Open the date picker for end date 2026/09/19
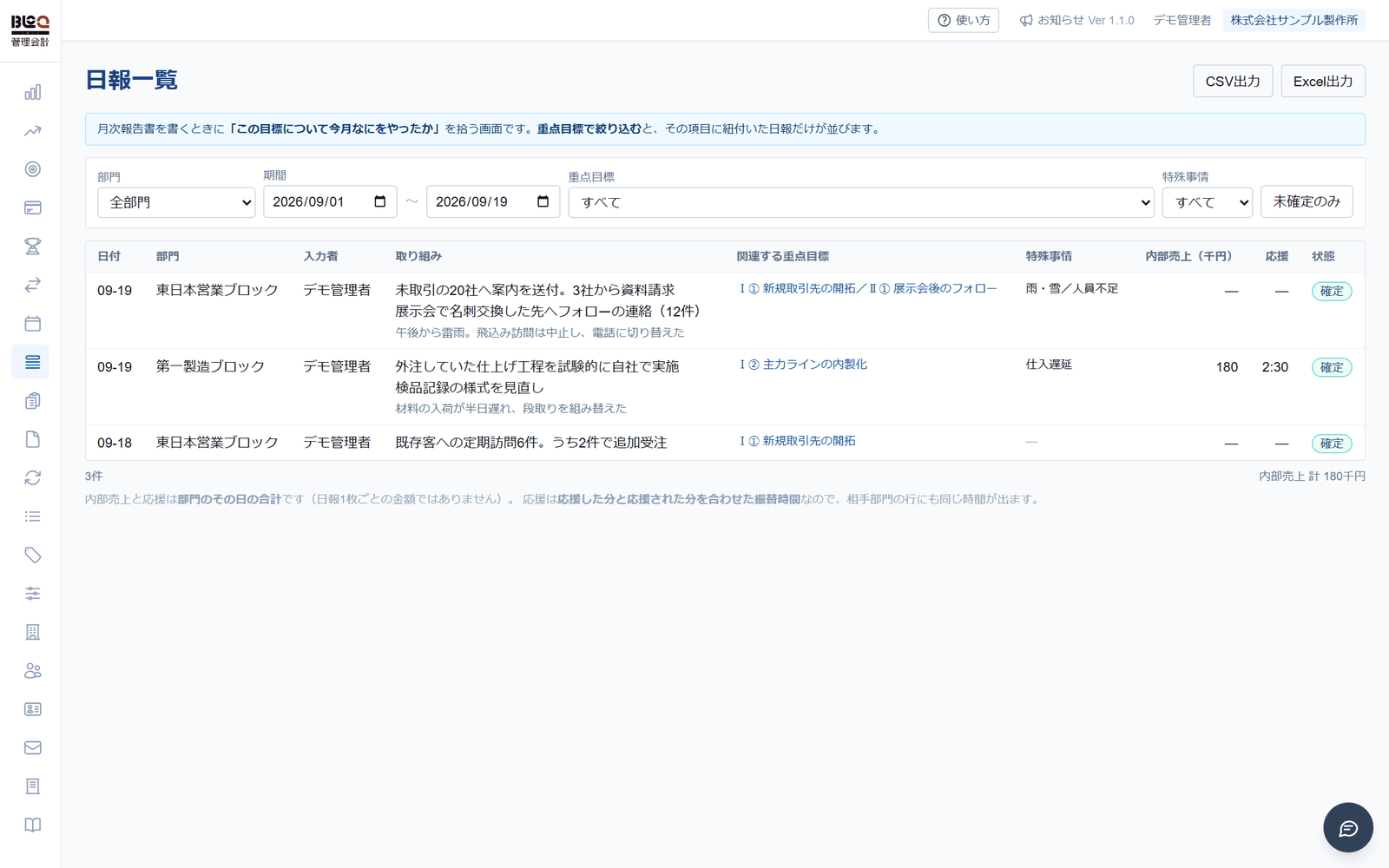 pyautogui.click(x=543, y=201)
